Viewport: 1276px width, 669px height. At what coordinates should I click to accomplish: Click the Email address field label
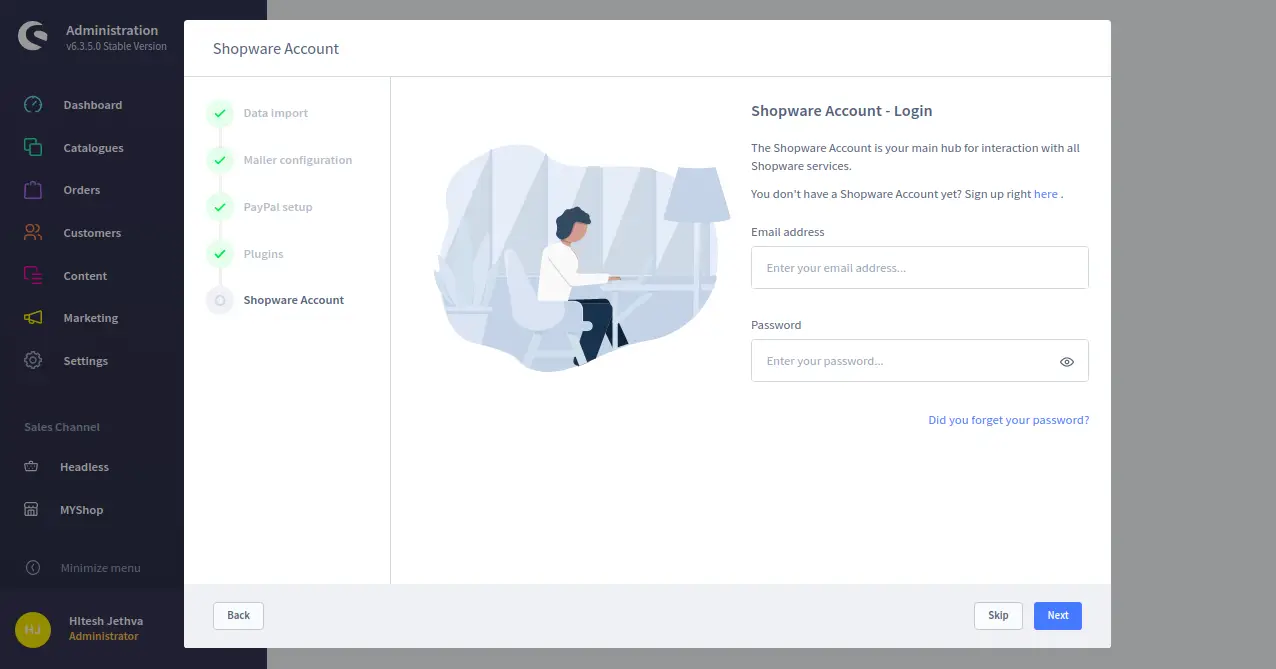point(788,232)
